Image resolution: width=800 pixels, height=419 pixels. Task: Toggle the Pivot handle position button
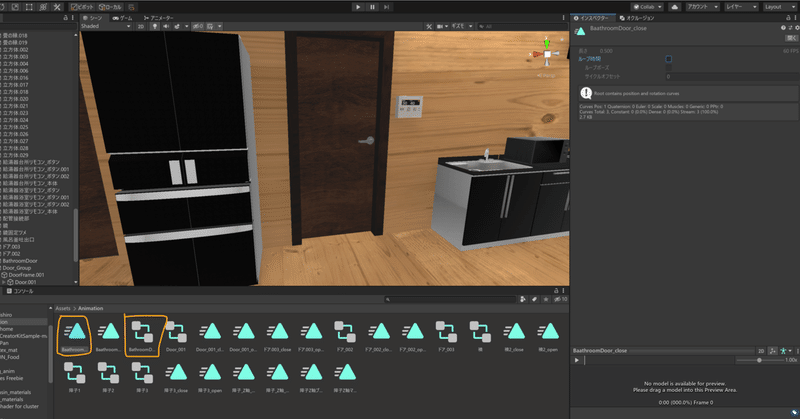pyautogui.click(x=83, y=7)
